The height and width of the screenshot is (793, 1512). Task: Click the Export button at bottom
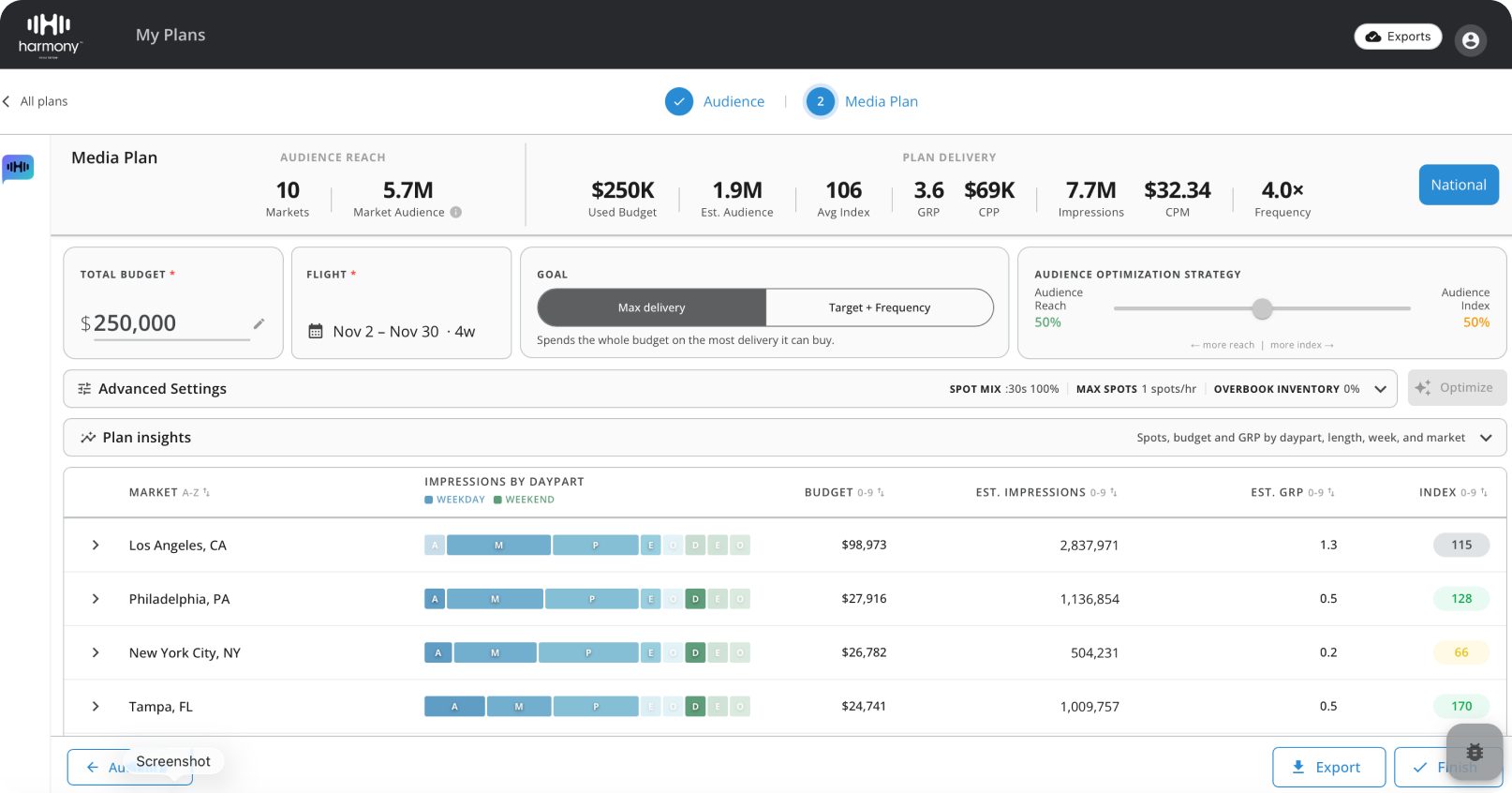(x=1328, y=767)
